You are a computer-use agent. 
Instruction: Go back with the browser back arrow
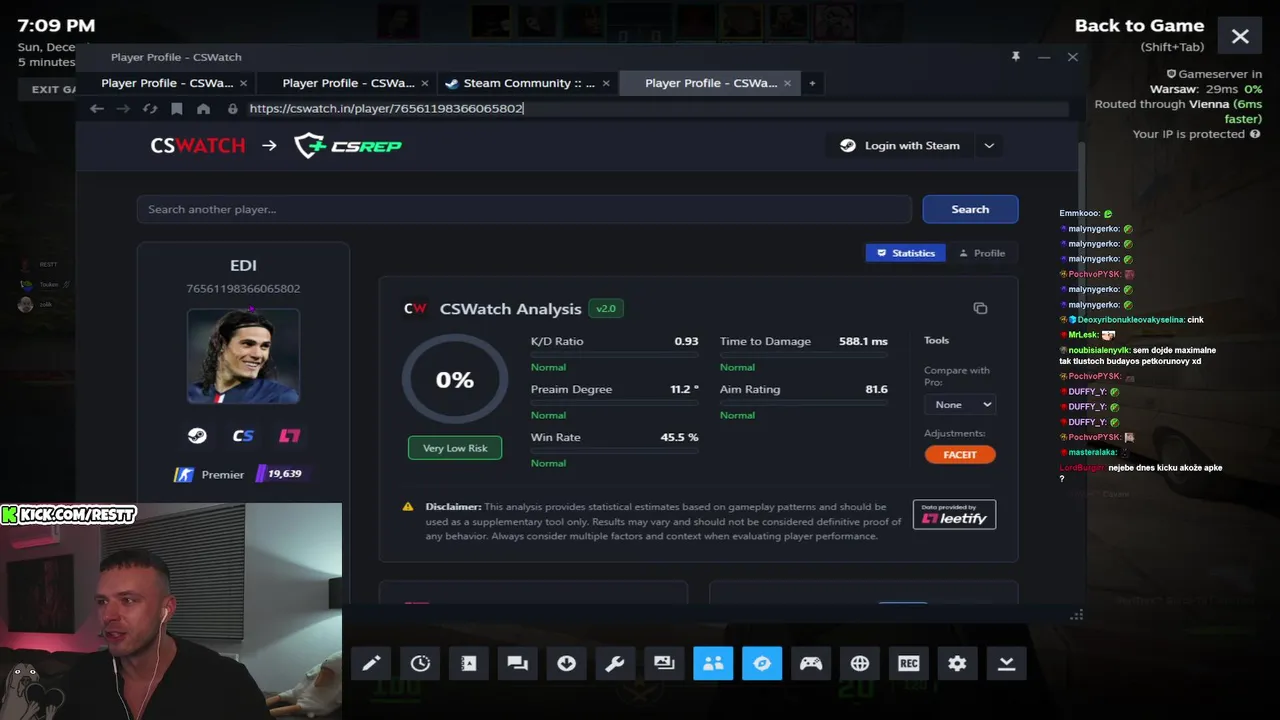click(x=97, y=108)
